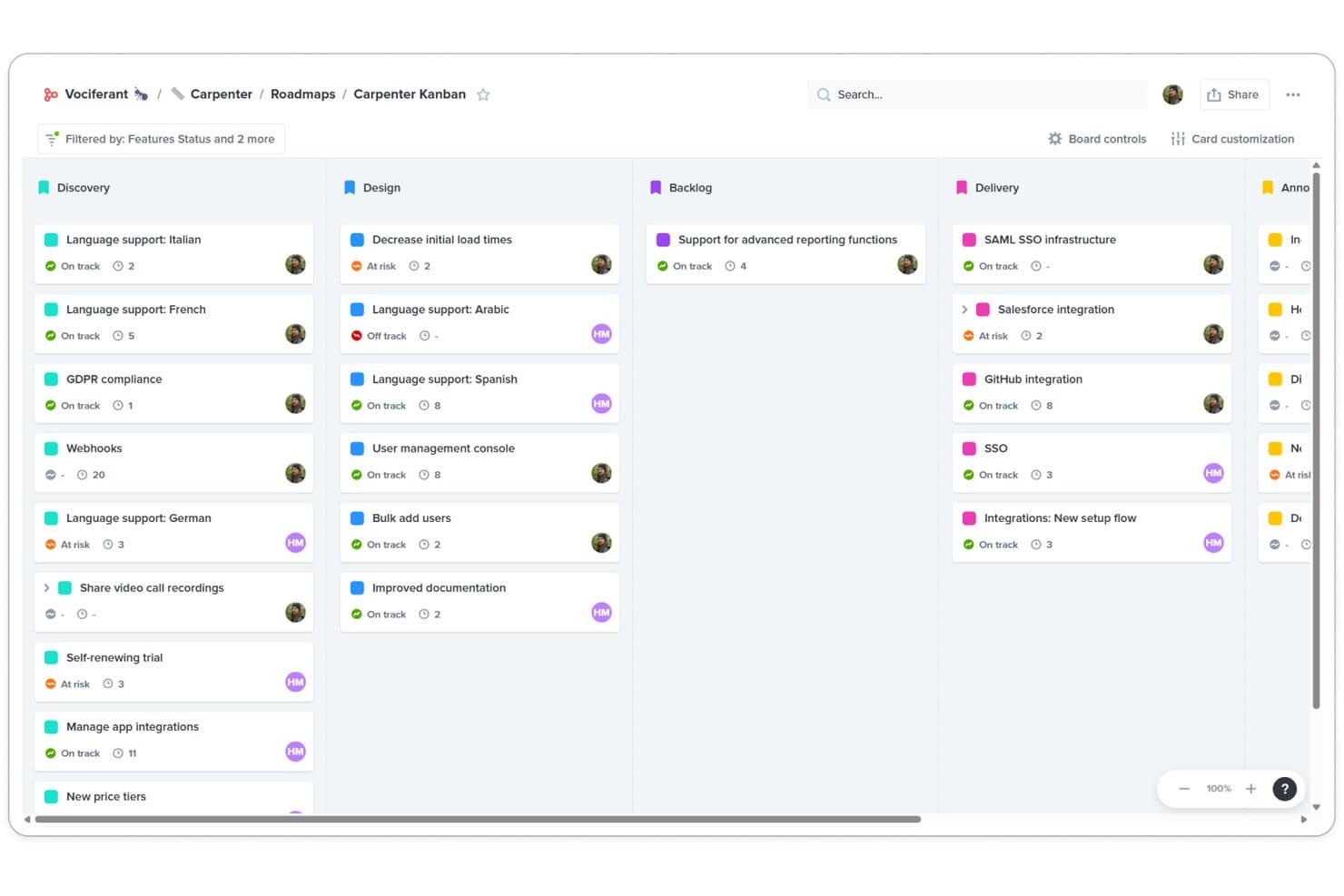Click the HM assignee avatar on Language support: Arabic
The height and width of the screenshot is (896, 1344).
click(x=601, y=334)
